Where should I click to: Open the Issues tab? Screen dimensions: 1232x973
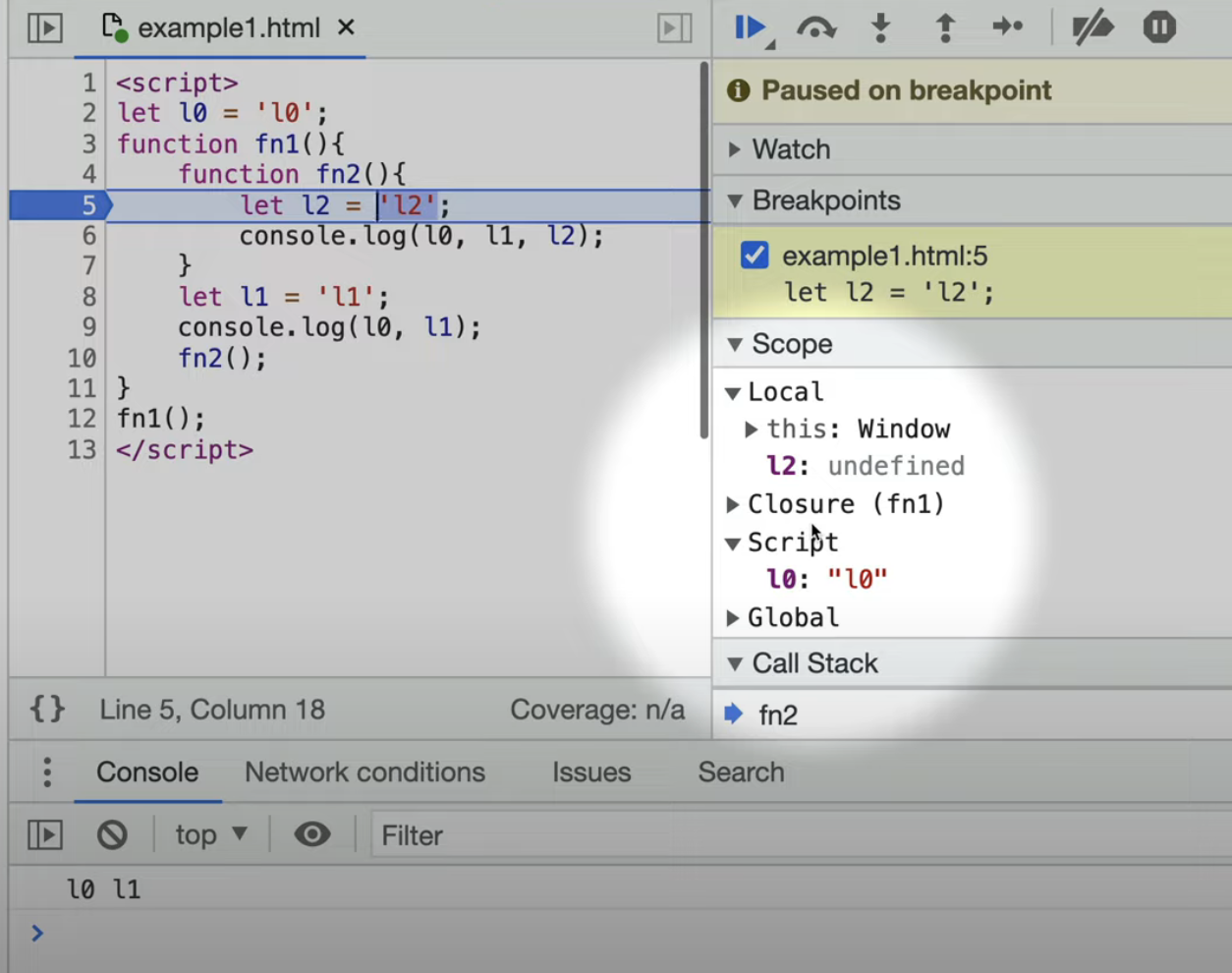click(591, 773)
